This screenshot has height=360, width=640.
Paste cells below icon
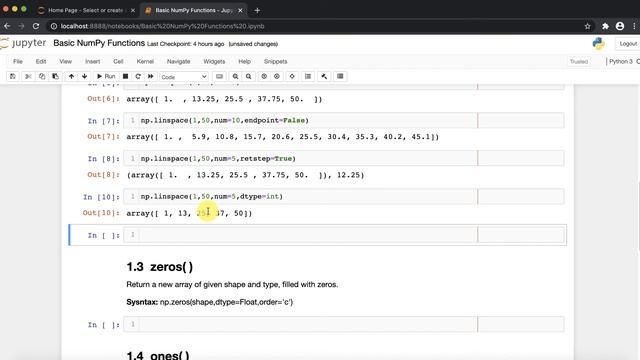(55, 76)
